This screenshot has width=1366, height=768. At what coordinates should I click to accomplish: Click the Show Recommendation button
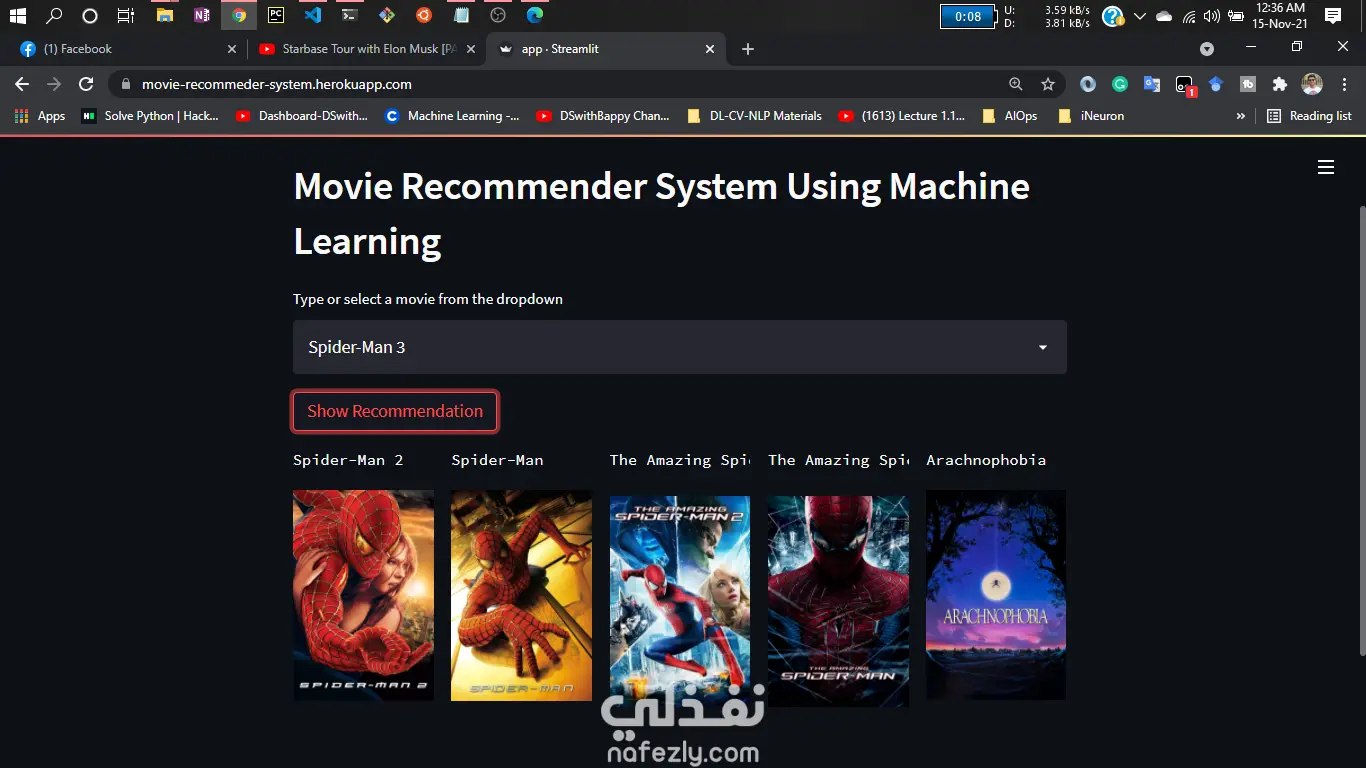pos(395,411)
